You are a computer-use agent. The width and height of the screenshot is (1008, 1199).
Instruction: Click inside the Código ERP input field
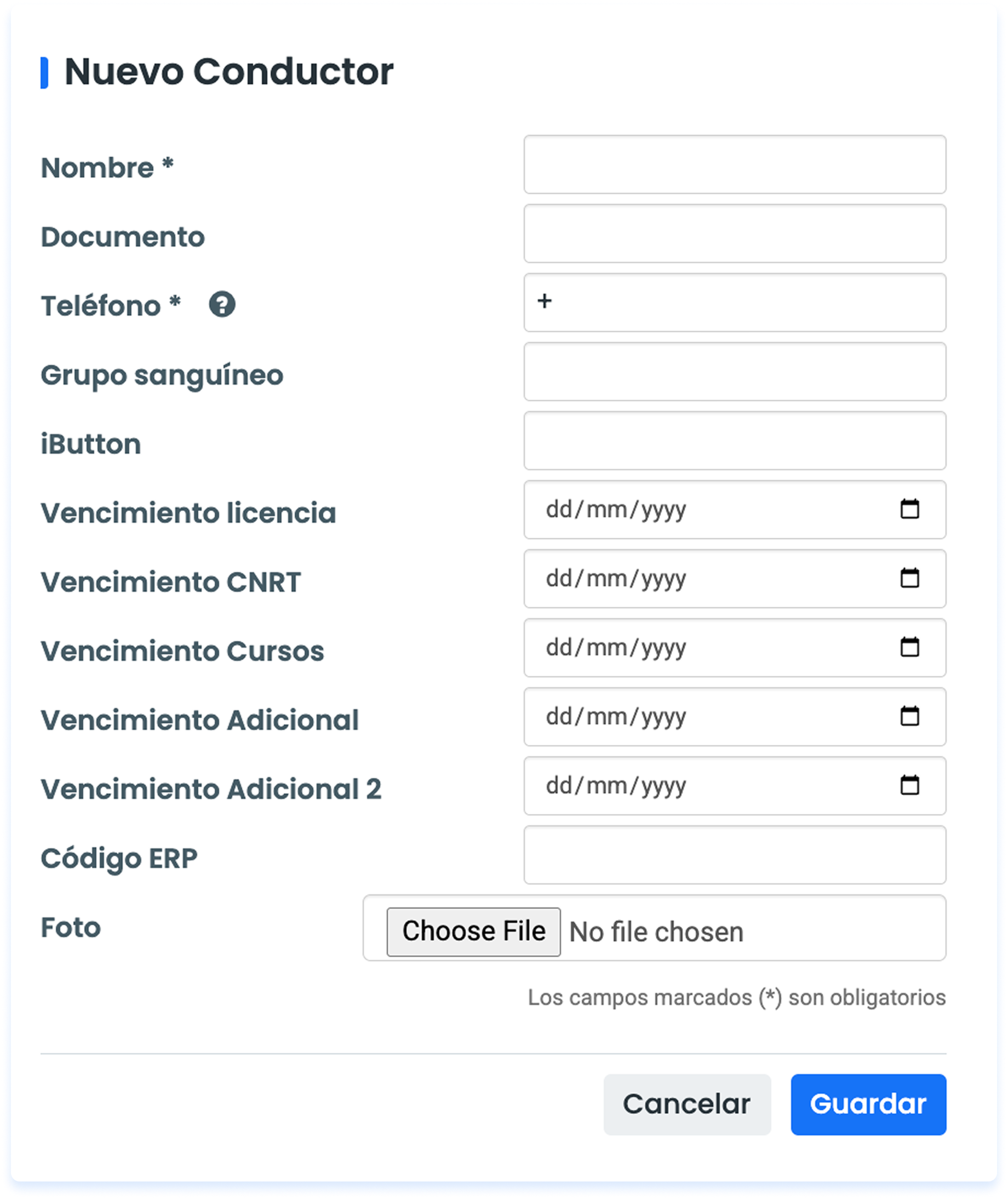point(735,855)
